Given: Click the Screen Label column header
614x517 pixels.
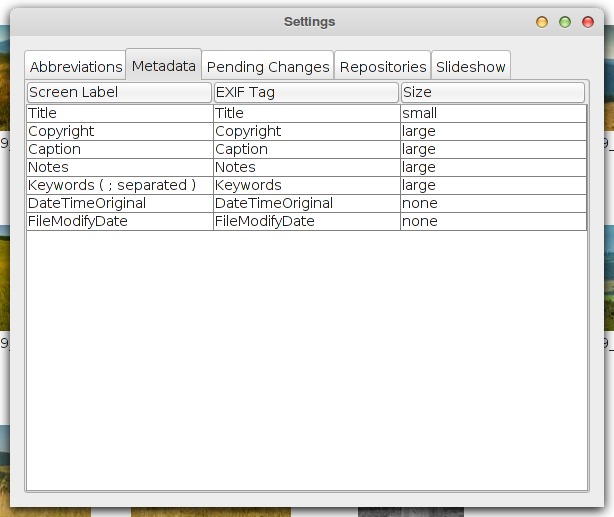Looking at the screenshot, I should [119, 92].
